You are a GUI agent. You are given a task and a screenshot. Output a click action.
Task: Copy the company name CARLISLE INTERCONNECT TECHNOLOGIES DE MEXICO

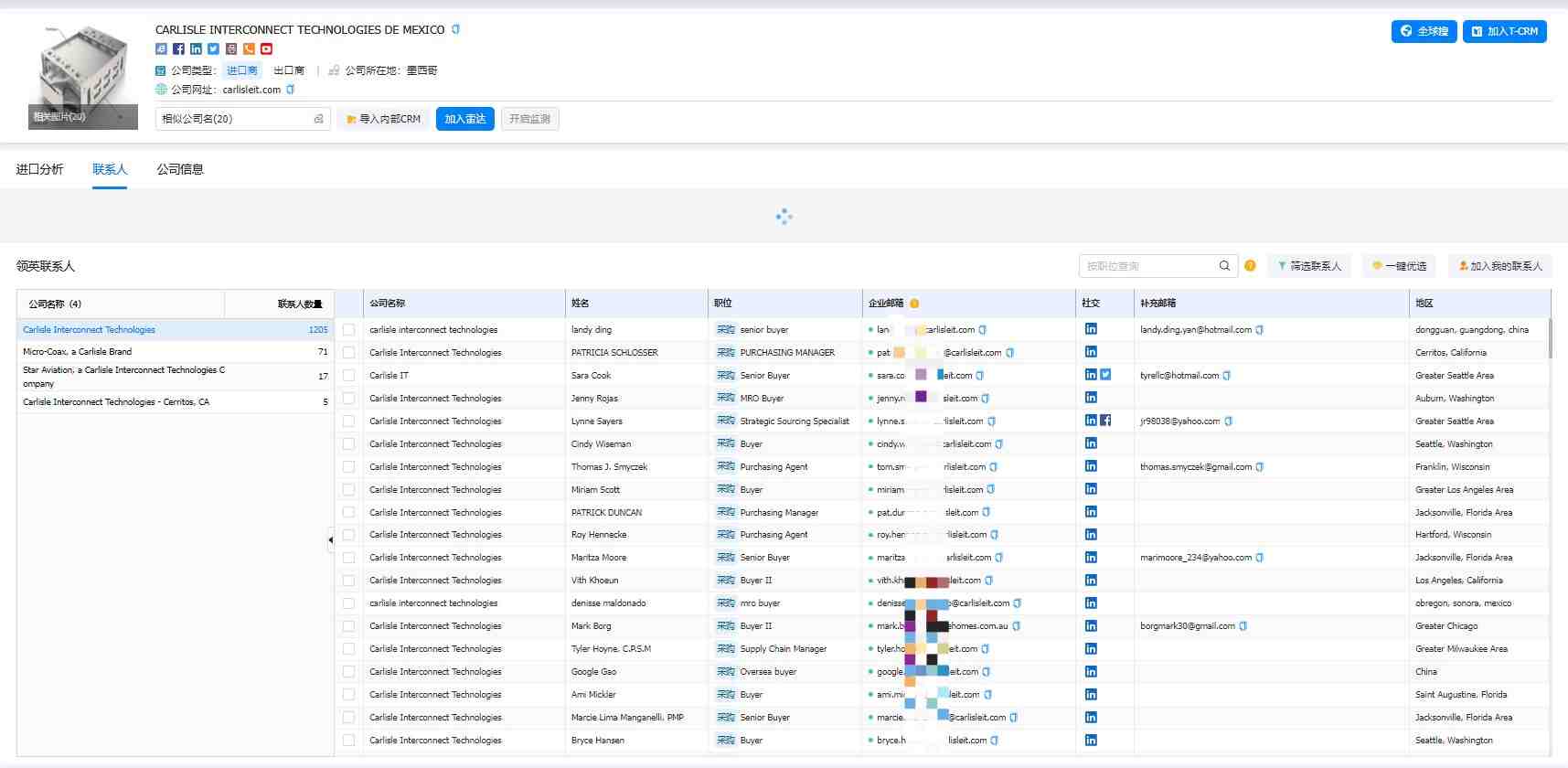click(x=455, y=29)
